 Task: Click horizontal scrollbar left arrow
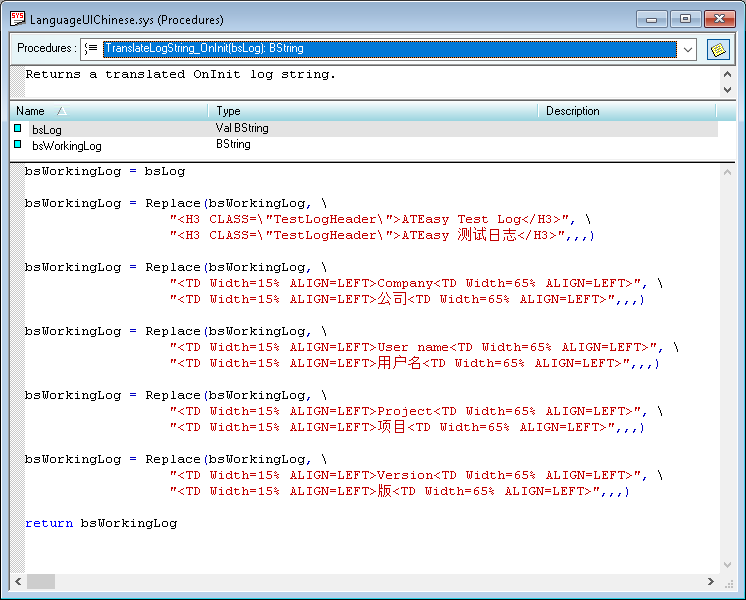point(18,581)
